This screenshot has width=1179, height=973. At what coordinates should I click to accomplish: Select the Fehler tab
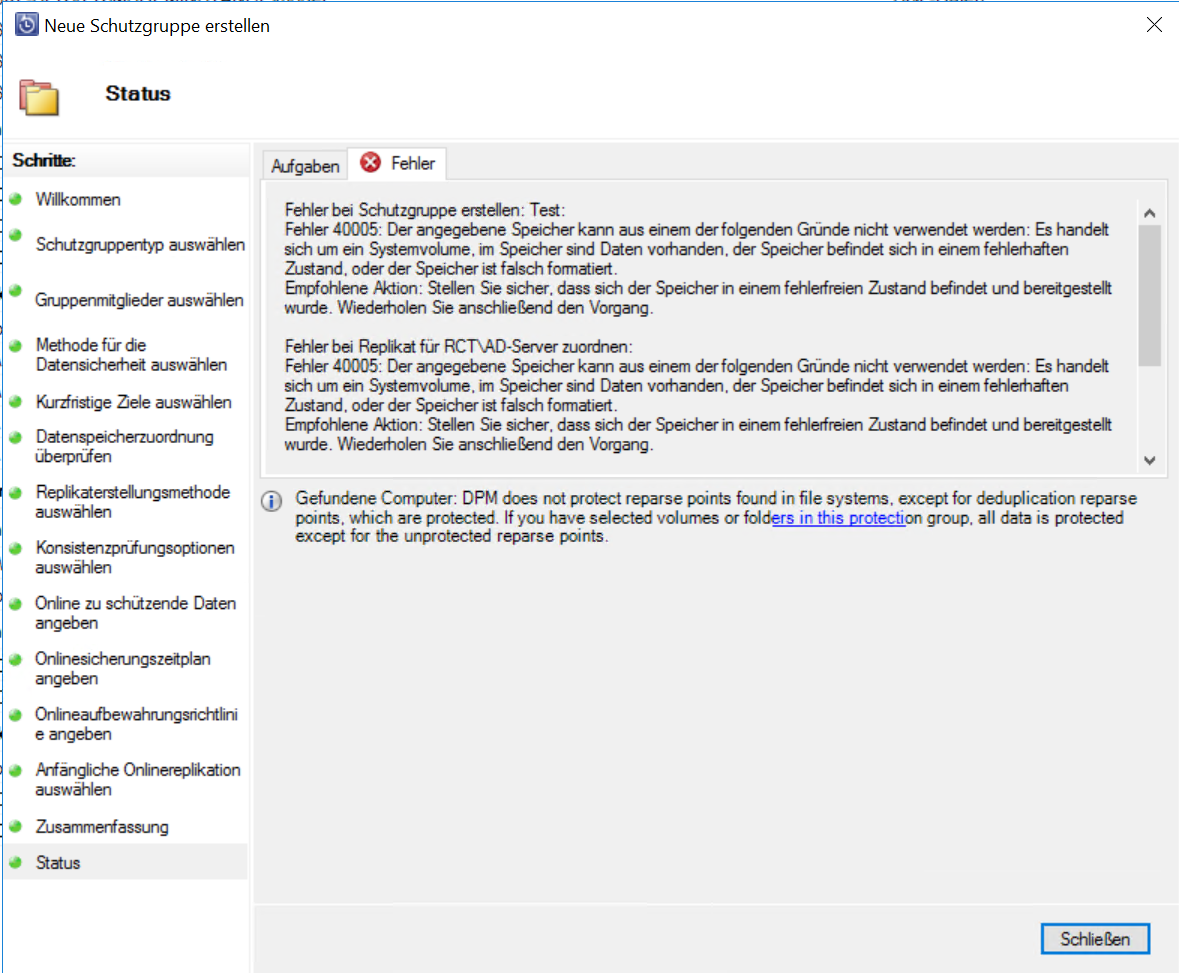[x=398, y=163]
